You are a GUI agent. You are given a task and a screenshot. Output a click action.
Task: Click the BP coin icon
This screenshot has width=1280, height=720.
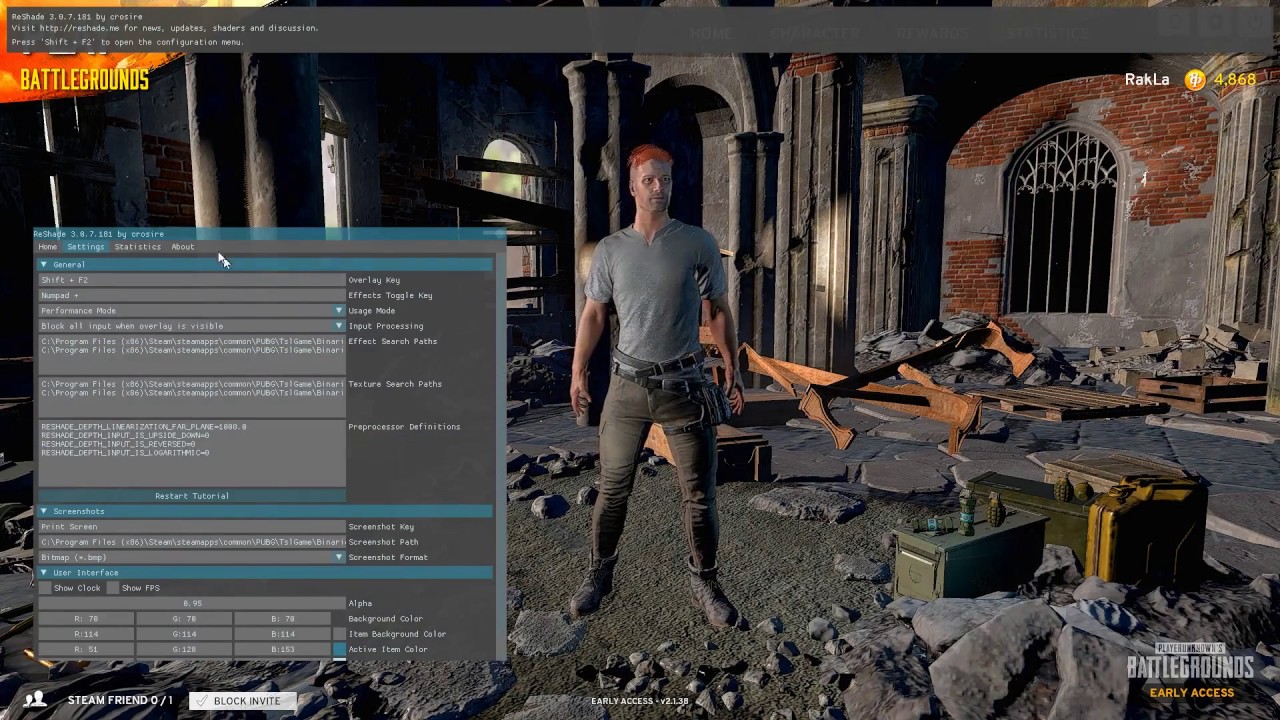(x=1195, y=80)
